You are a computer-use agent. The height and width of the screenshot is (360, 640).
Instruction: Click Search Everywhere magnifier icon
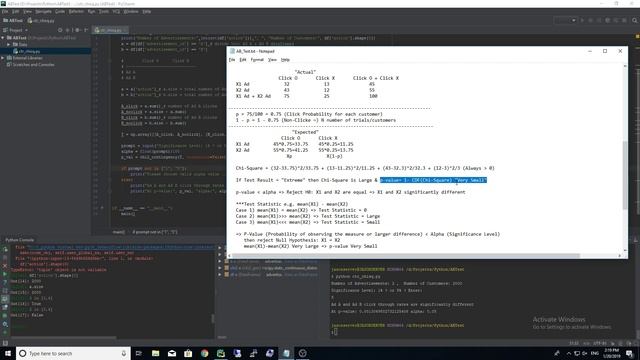click(635, 20)
